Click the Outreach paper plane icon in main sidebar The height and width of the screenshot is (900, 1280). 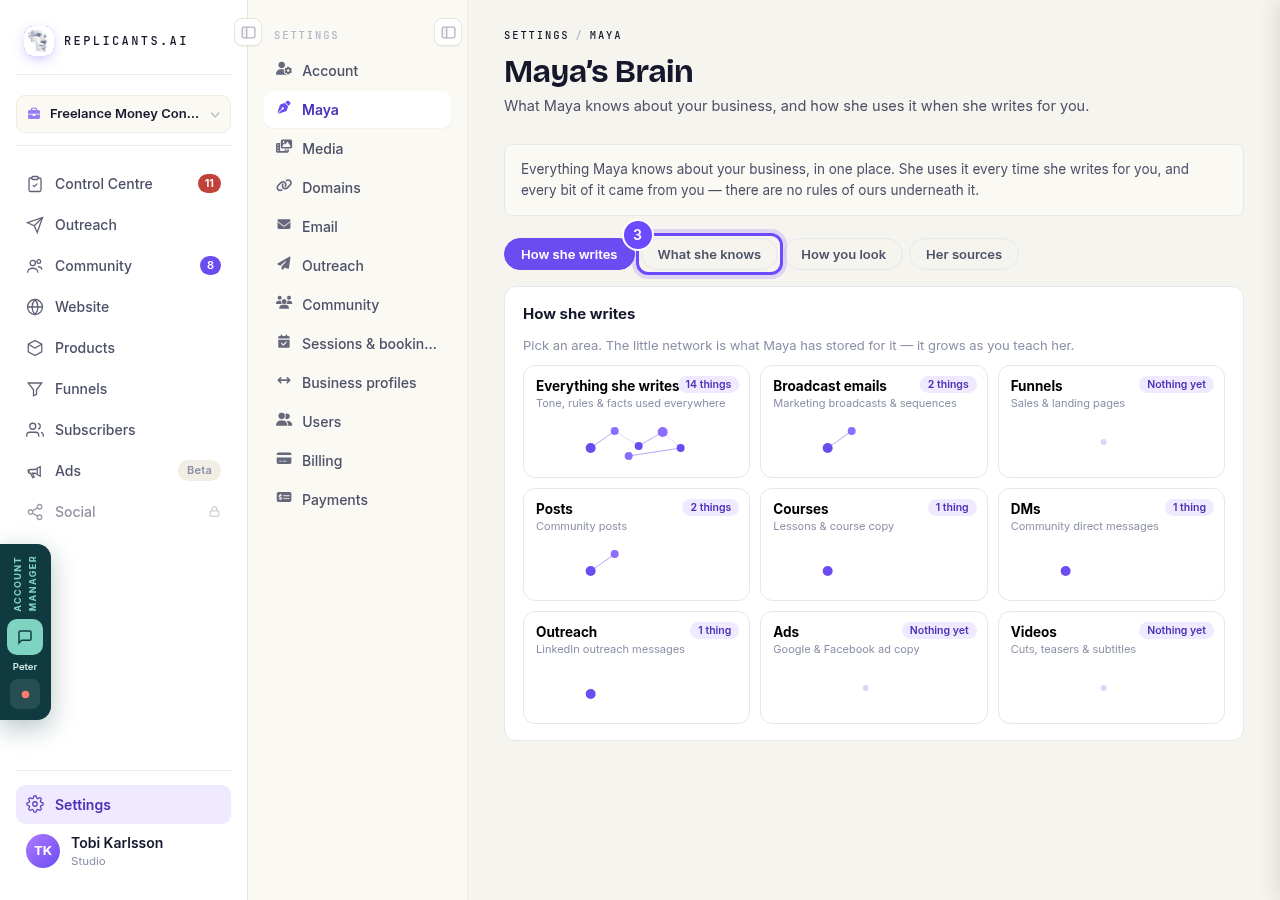(x=35, y=225)
